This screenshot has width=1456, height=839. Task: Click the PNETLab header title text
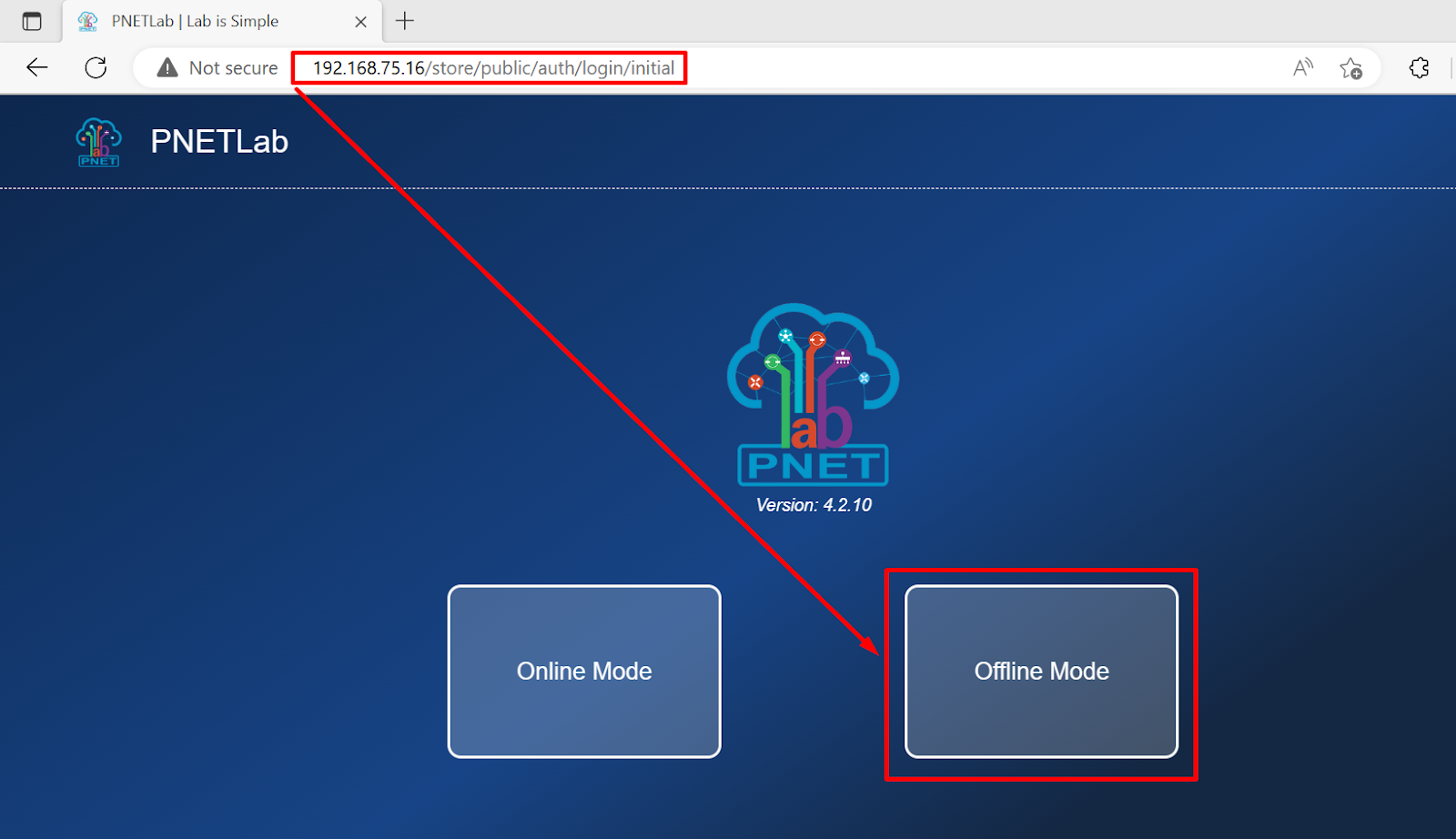point(219,142)
